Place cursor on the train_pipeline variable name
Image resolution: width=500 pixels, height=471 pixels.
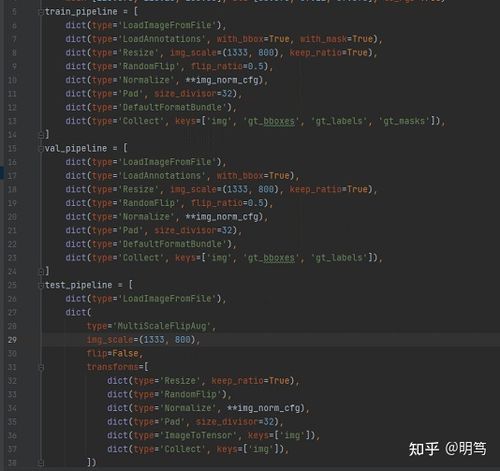(81, 12)
